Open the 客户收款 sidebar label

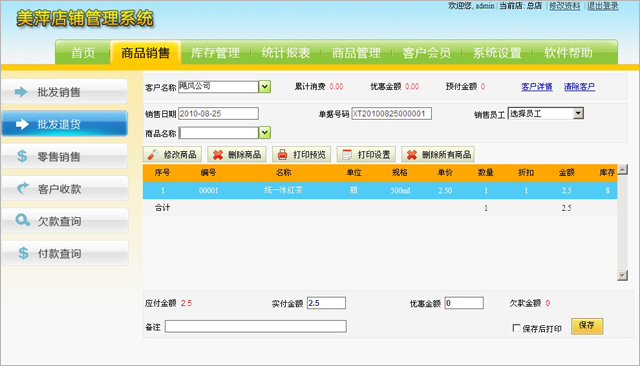pos(60,189)
